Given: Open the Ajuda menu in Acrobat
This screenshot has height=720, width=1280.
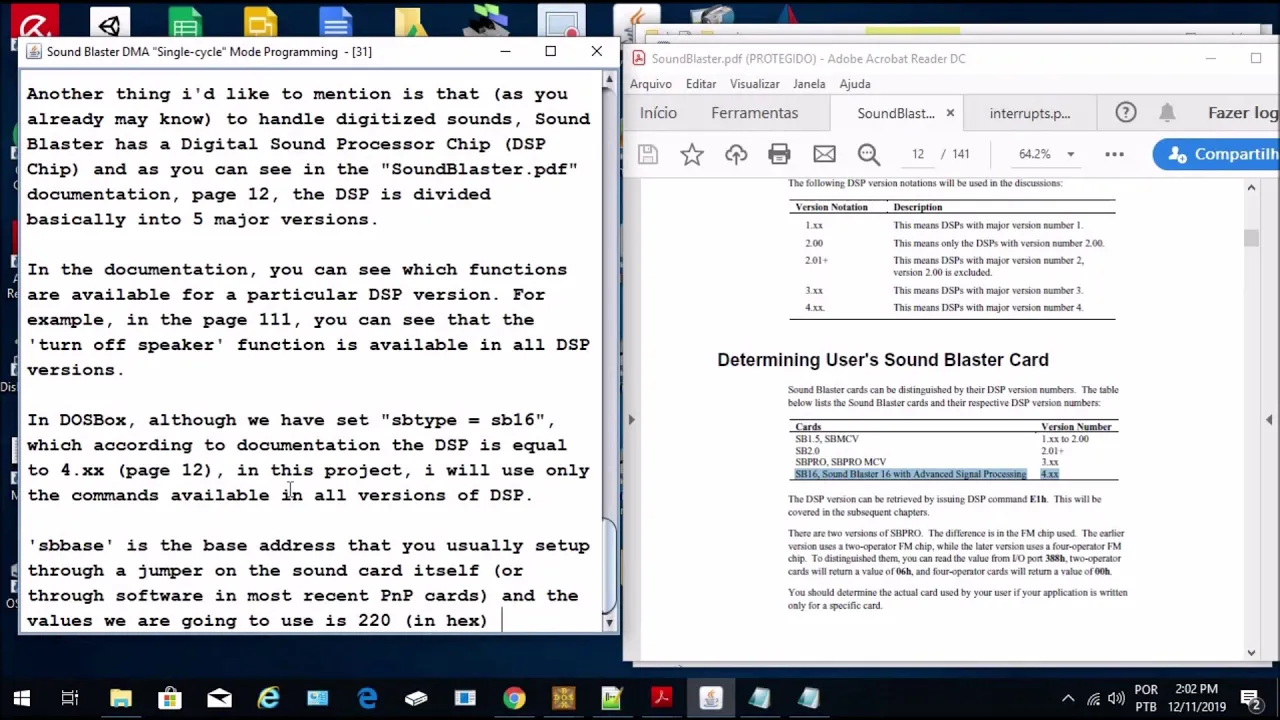Looking at the screenshot, I should tap(855, 84).
